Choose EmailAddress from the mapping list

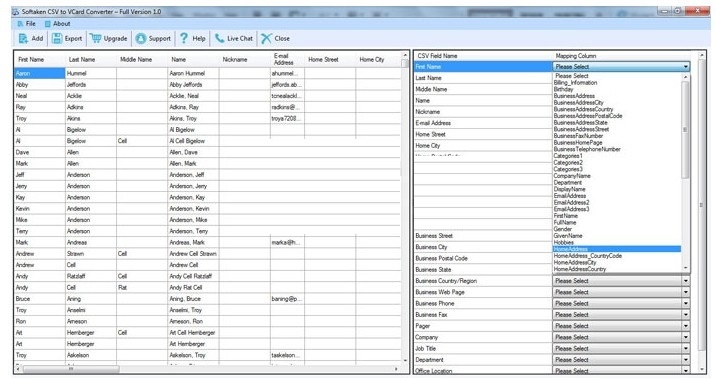pyautogui.click(x=570, y=195)
